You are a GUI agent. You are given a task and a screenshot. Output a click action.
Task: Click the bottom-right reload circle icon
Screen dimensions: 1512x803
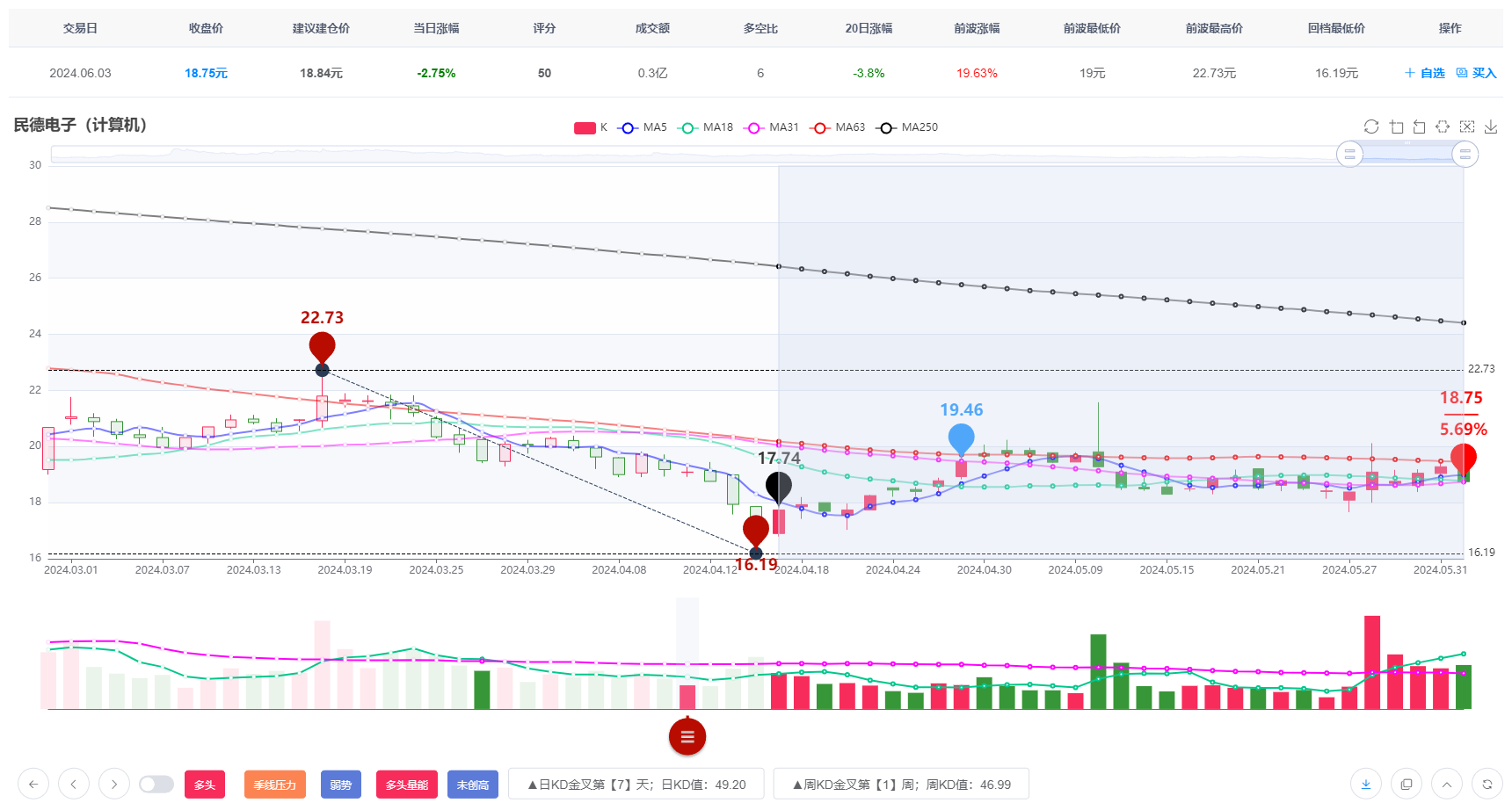[x=1487, y=784]
